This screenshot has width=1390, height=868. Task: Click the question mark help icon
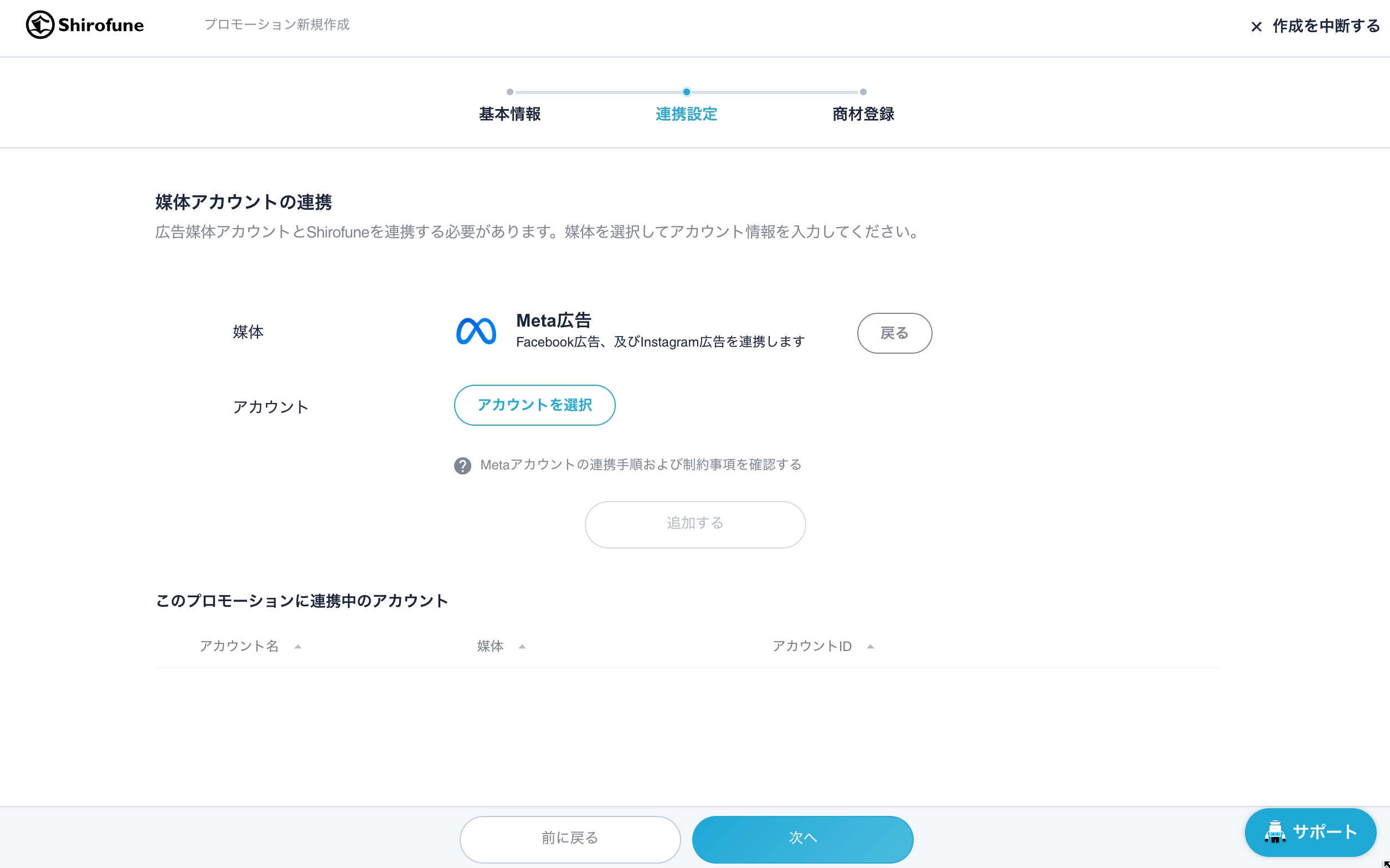(462, 465)
